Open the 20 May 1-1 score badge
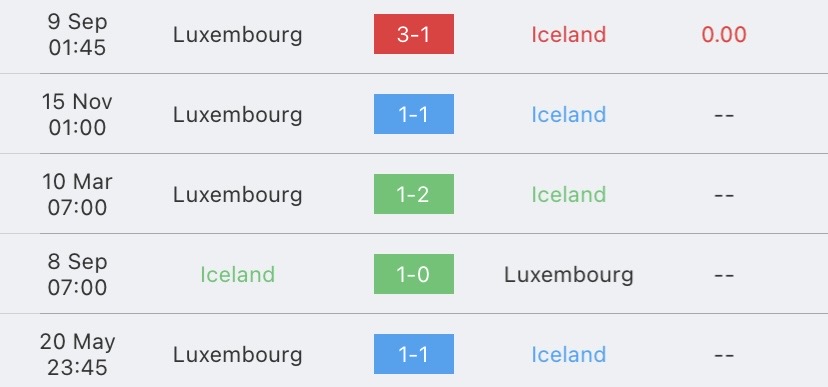Image resolution: width=828 pixels, height=387 pixels. 413,354
